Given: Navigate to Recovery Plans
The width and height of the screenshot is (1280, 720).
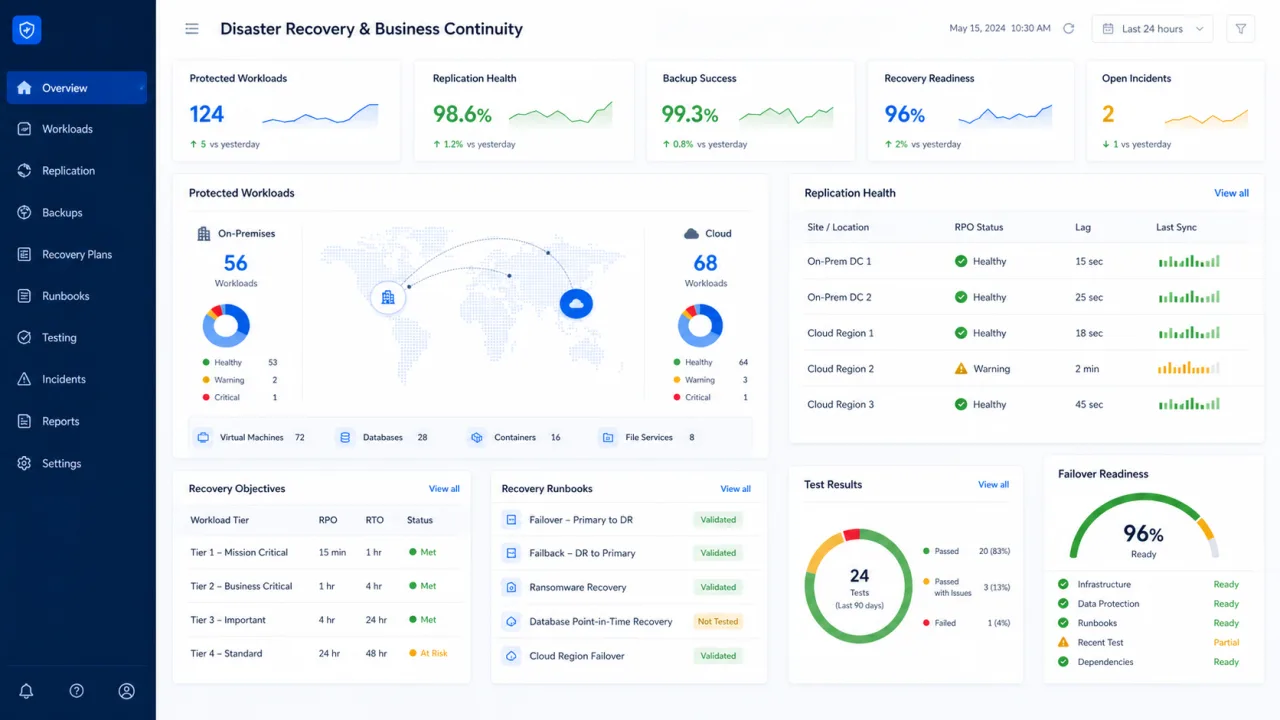Looking at the screenshot, I should click(x=77, y=254).
